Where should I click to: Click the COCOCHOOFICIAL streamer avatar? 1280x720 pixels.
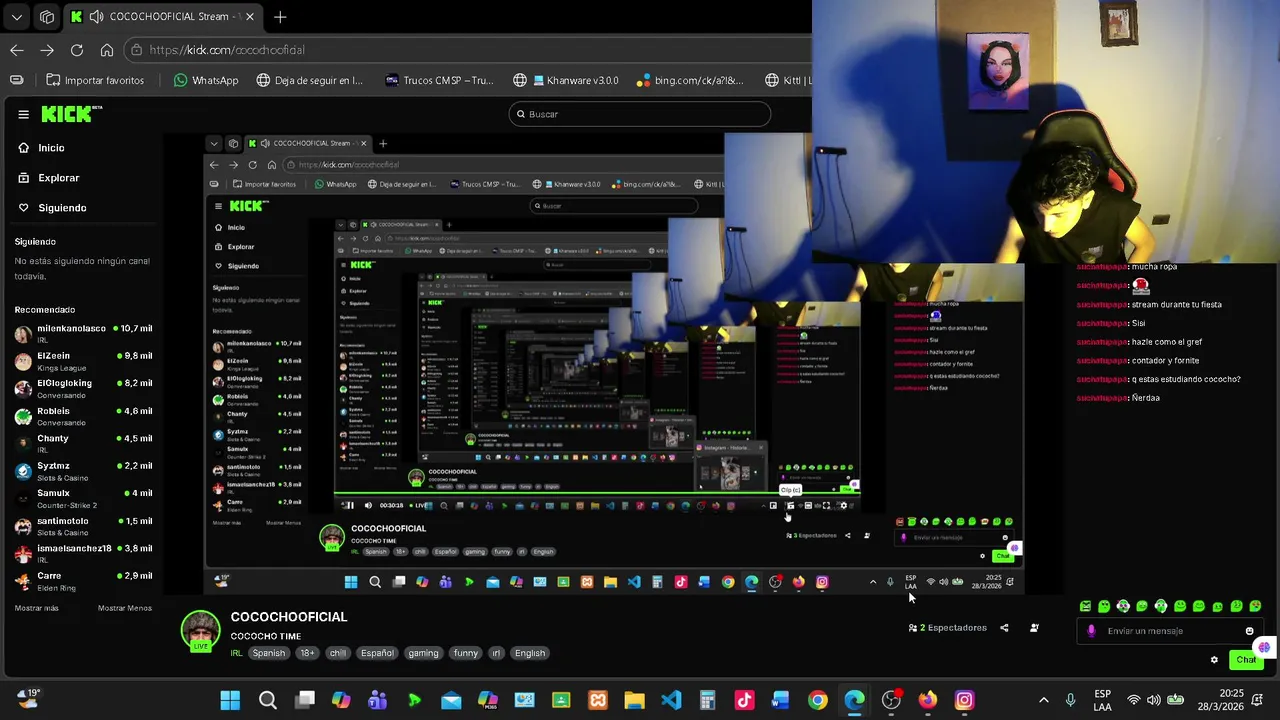(200, 630)
